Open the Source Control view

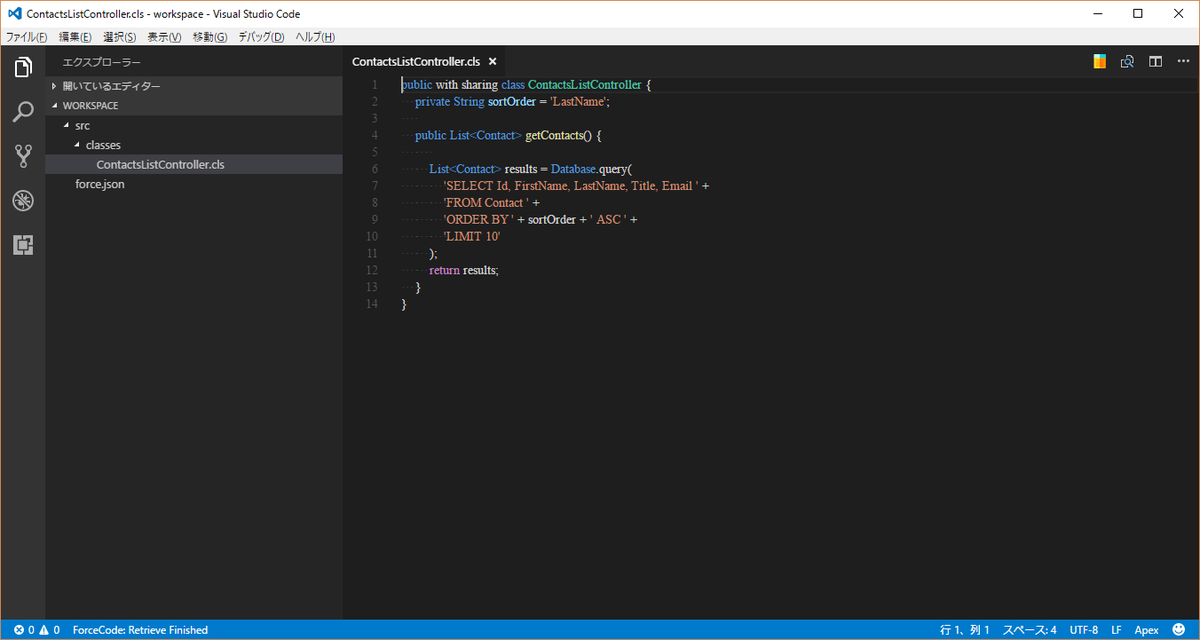point(22,155)
